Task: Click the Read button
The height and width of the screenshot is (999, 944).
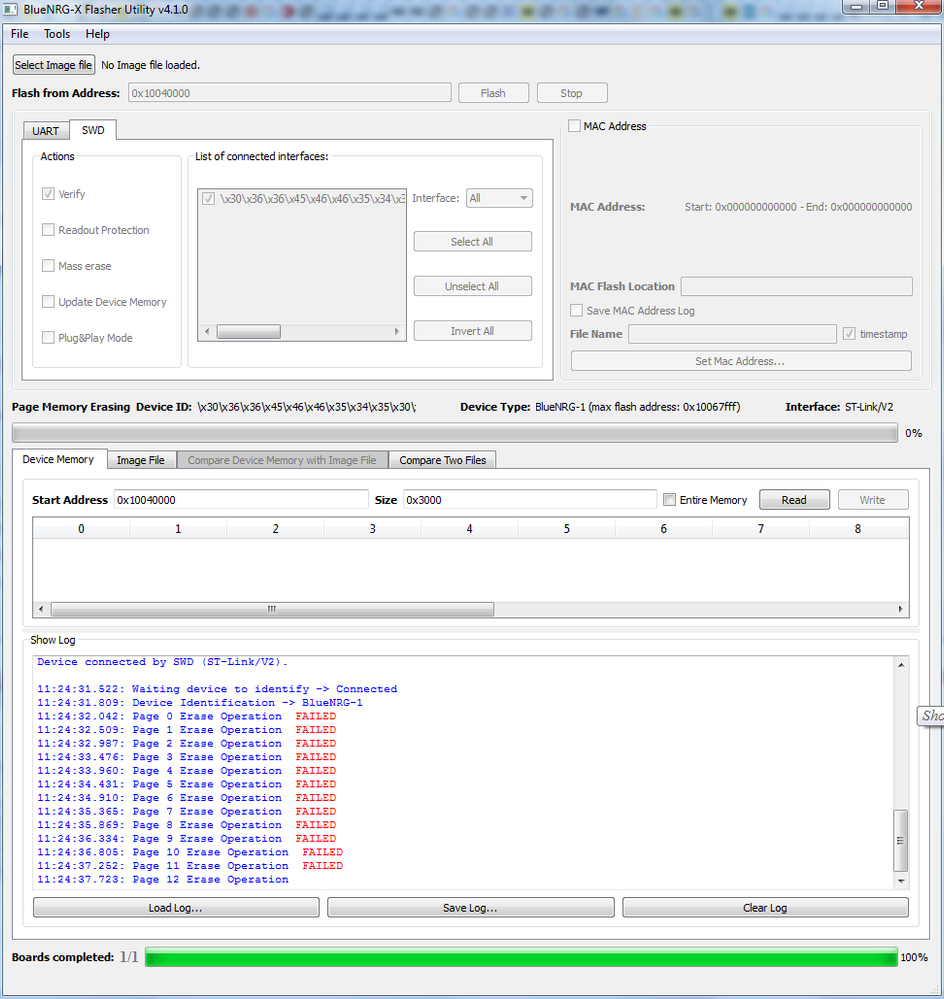Action: pyautogui.click(x=794, y=500)
